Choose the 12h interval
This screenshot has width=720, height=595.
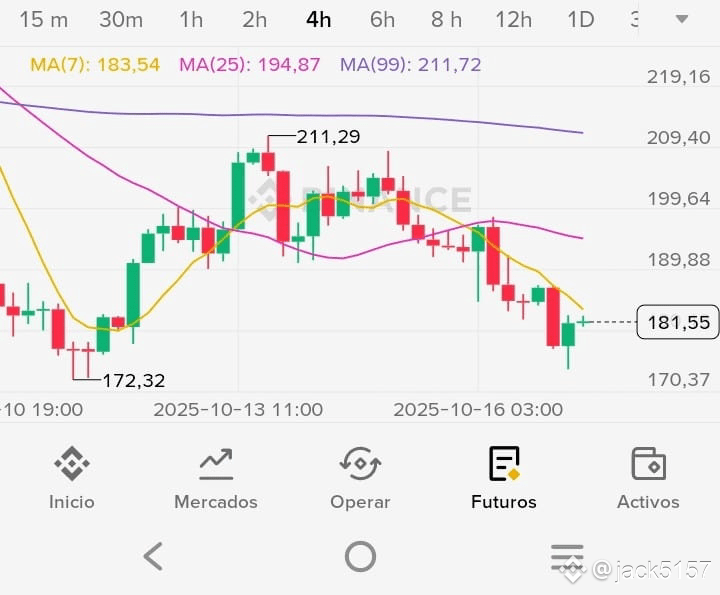[x=514, y=20]
